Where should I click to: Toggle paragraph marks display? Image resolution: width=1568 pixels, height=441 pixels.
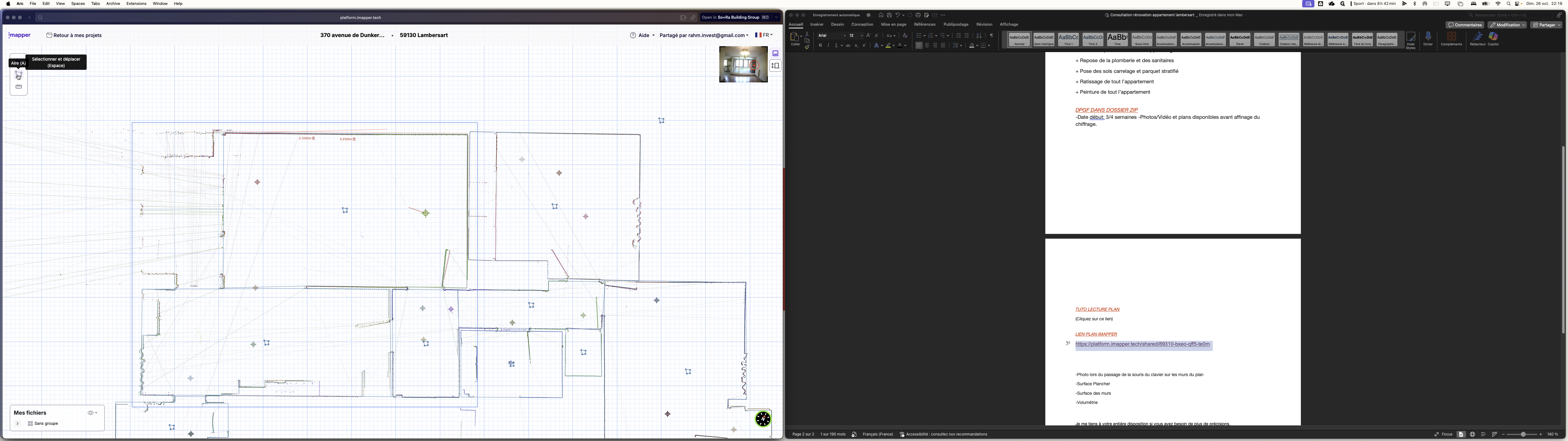[x=992, y=35]
